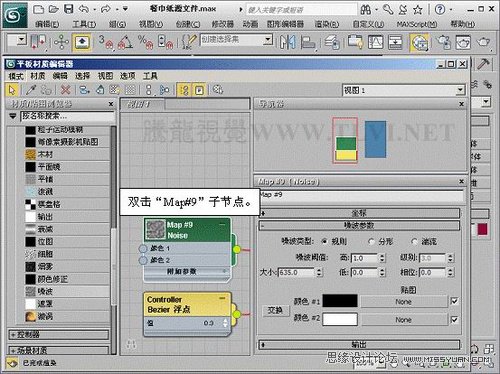
Task: Select the 湍流 noise type radio button
Action: 414,241
